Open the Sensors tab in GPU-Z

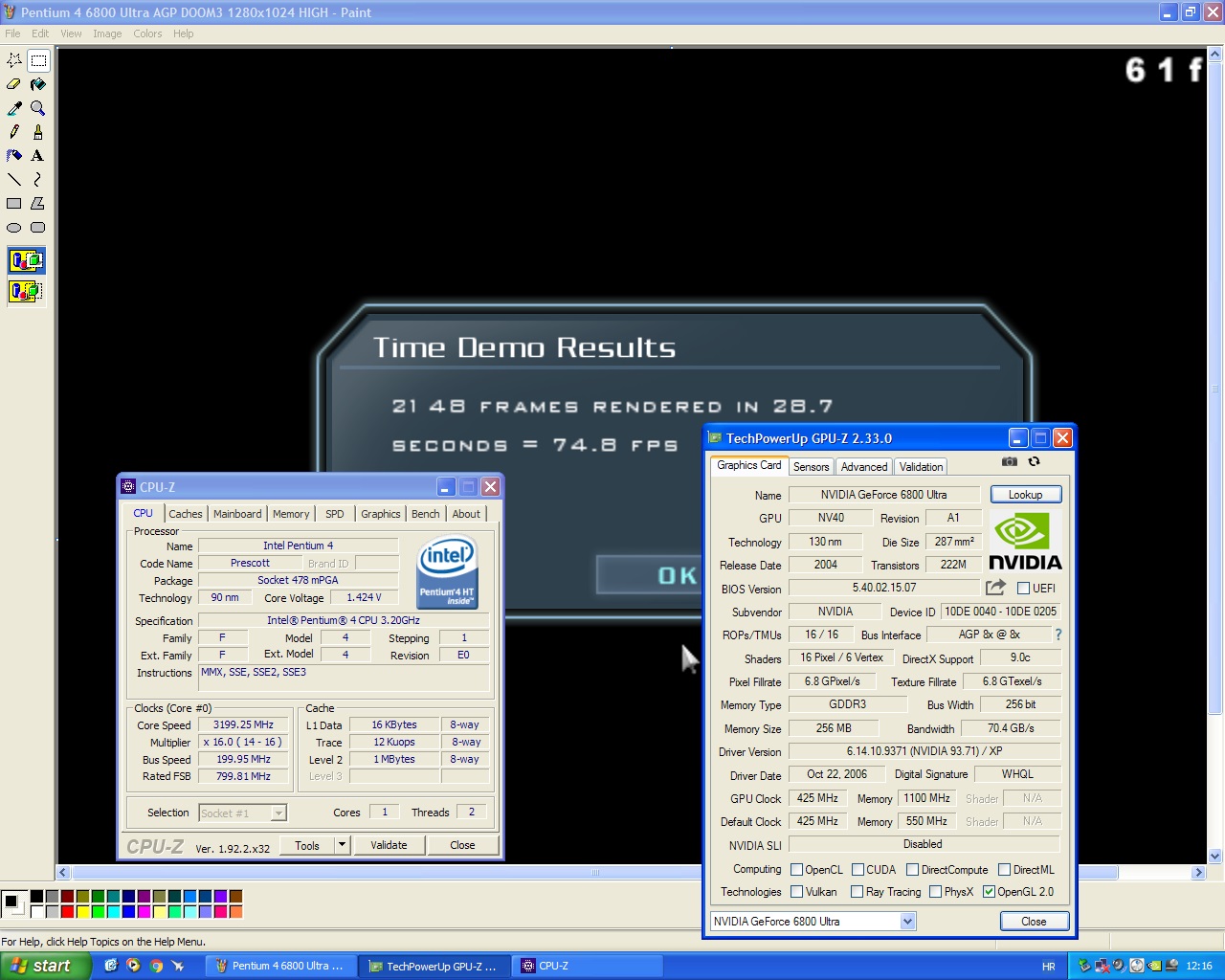click(x=811, y=467)
